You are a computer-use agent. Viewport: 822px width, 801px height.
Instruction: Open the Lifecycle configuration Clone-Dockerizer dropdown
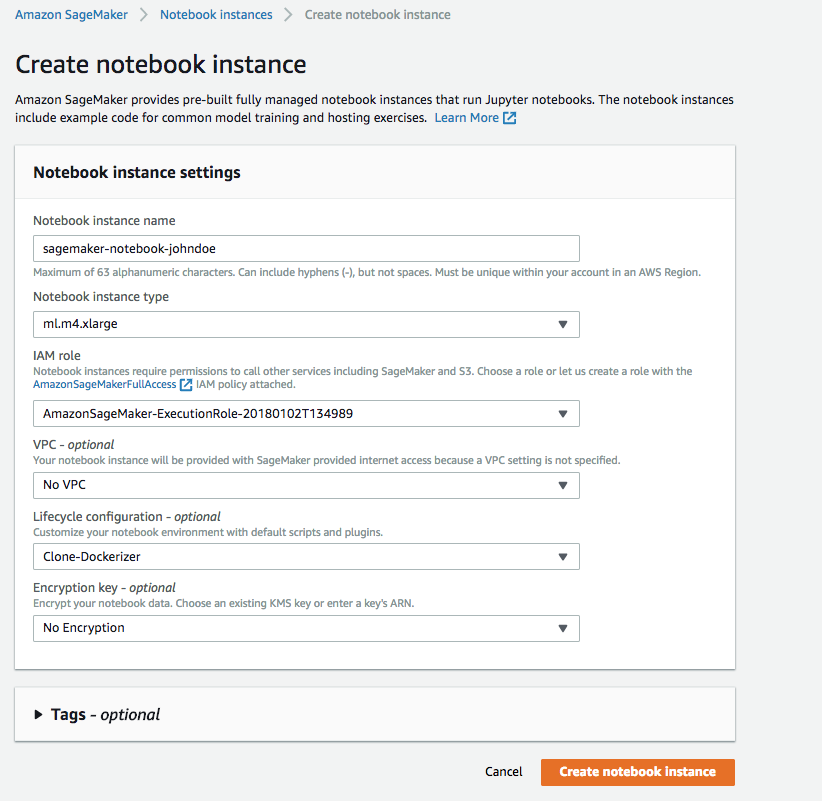pos(306,557)
